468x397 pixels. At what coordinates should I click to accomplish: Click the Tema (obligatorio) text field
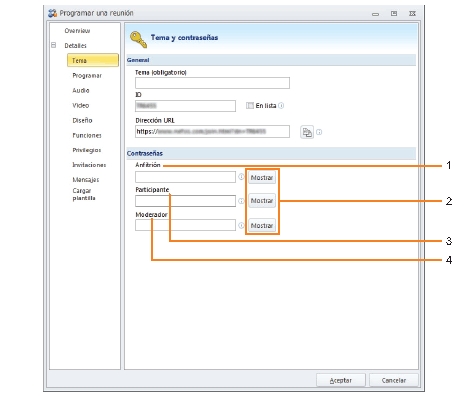point(212,83)
